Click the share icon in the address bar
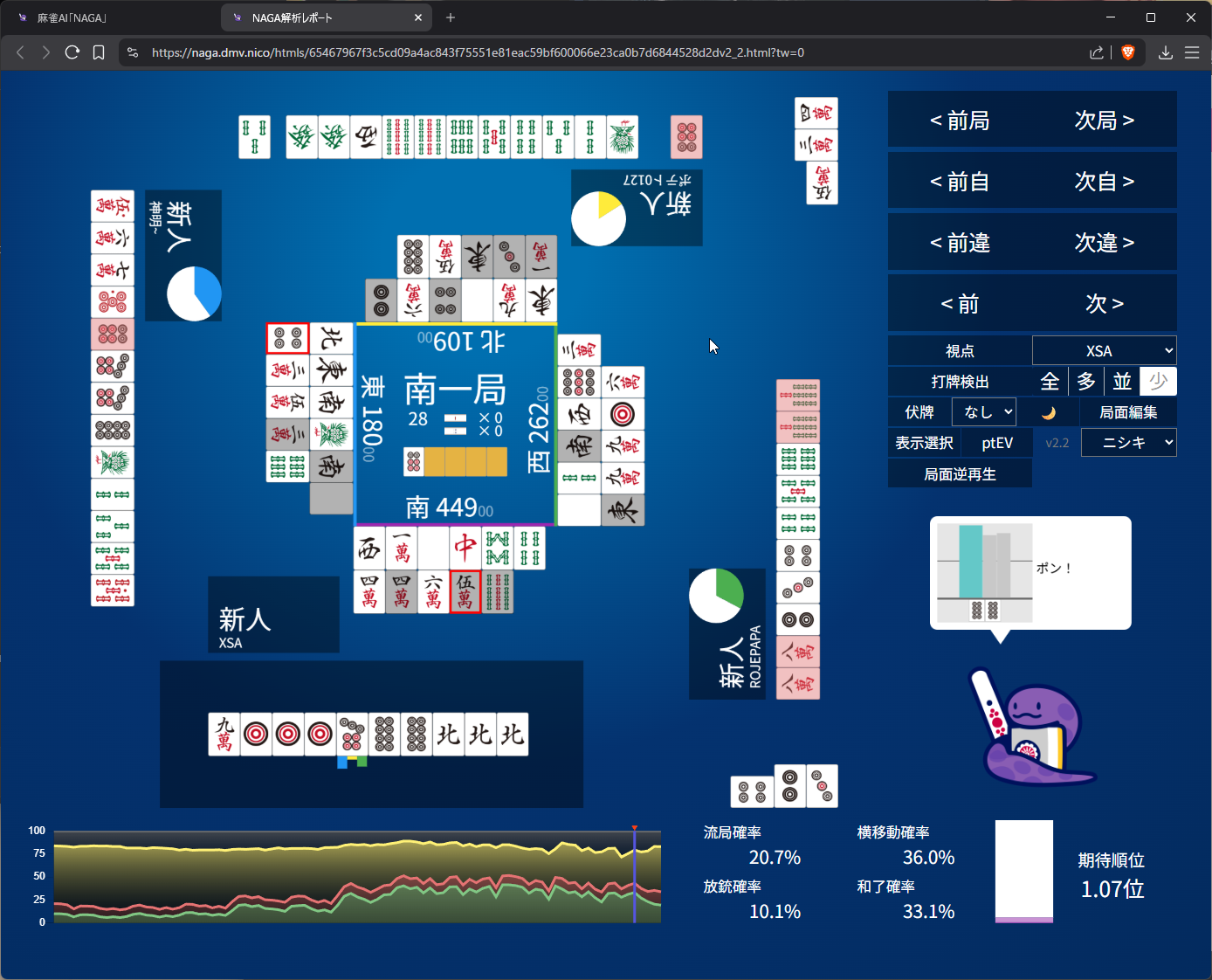 tap(1097, 52)
